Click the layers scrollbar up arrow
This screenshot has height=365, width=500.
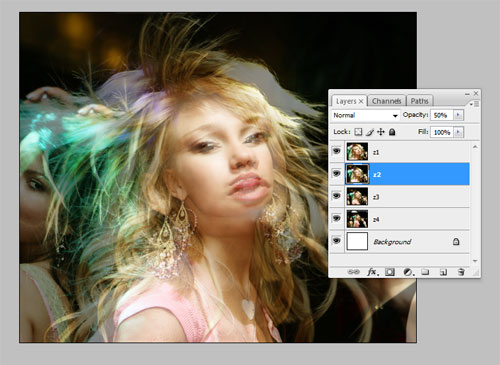click(475, 146)
